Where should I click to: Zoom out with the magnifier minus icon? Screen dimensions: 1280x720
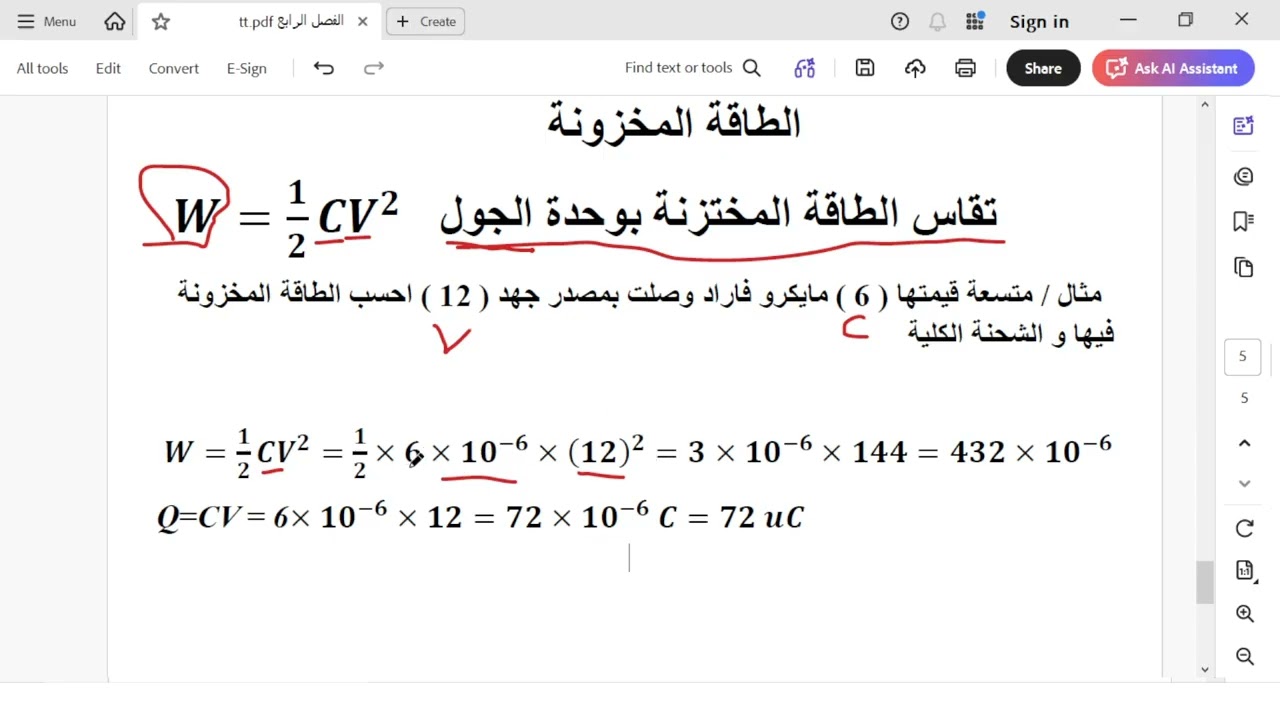[1244, 656]
